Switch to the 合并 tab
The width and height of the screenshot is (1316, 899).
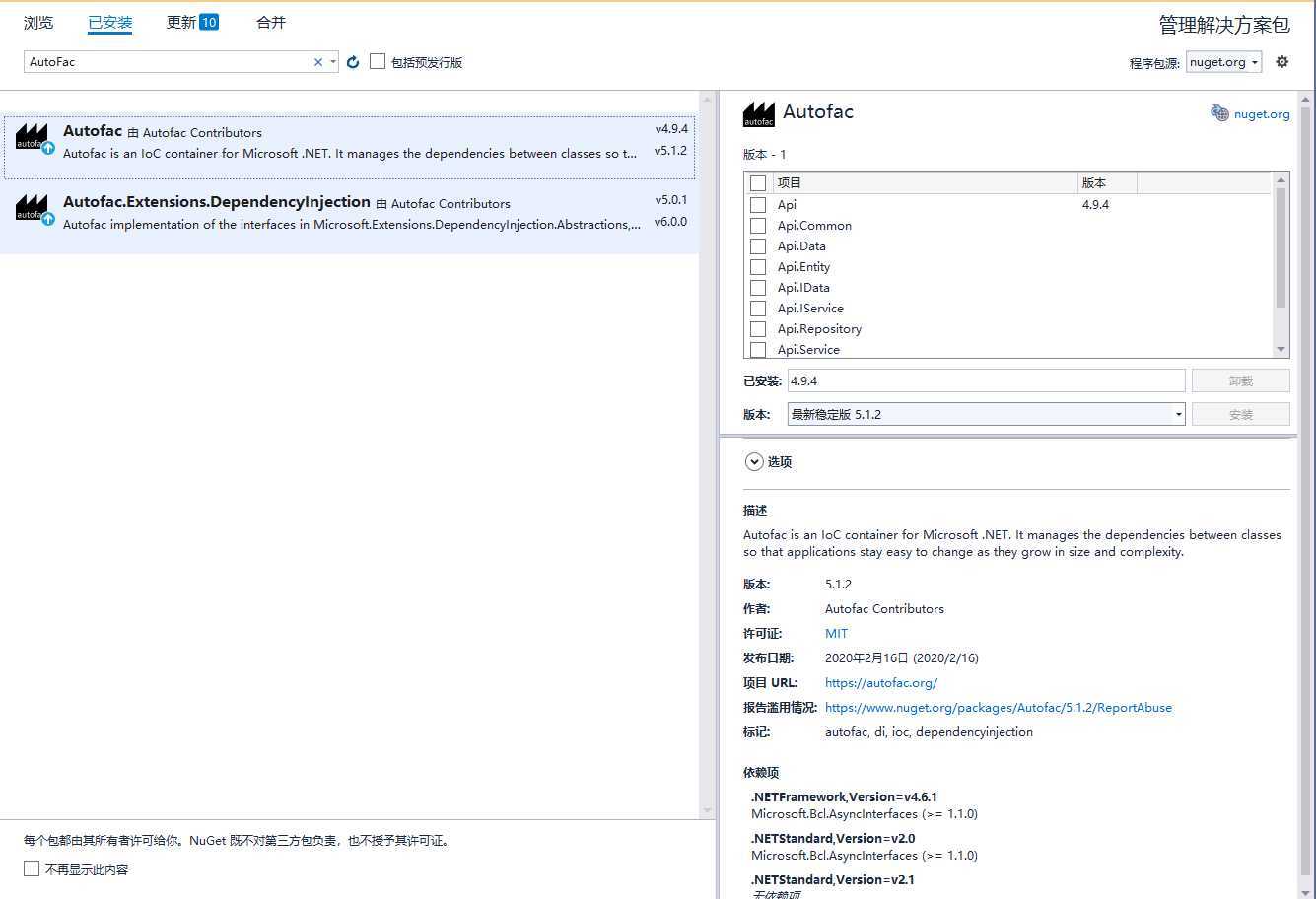click(271, 22)
